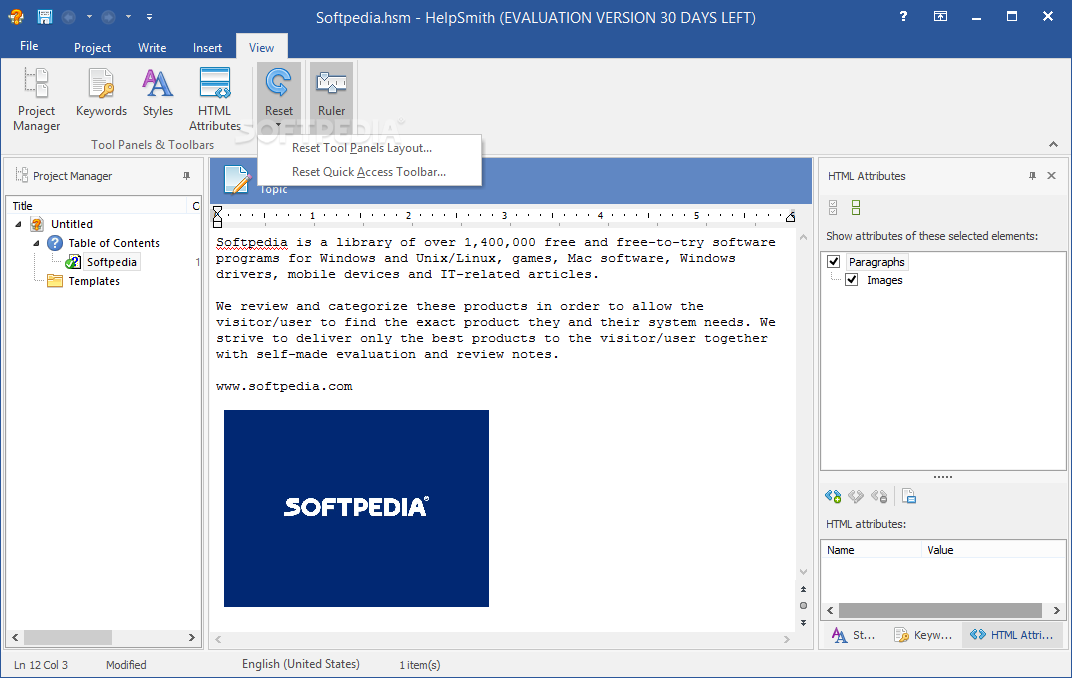Screen dimensions: 1072x678
Task: Click the next page navigation arrow
Action: pyautogui.click(x=803, y=623)
